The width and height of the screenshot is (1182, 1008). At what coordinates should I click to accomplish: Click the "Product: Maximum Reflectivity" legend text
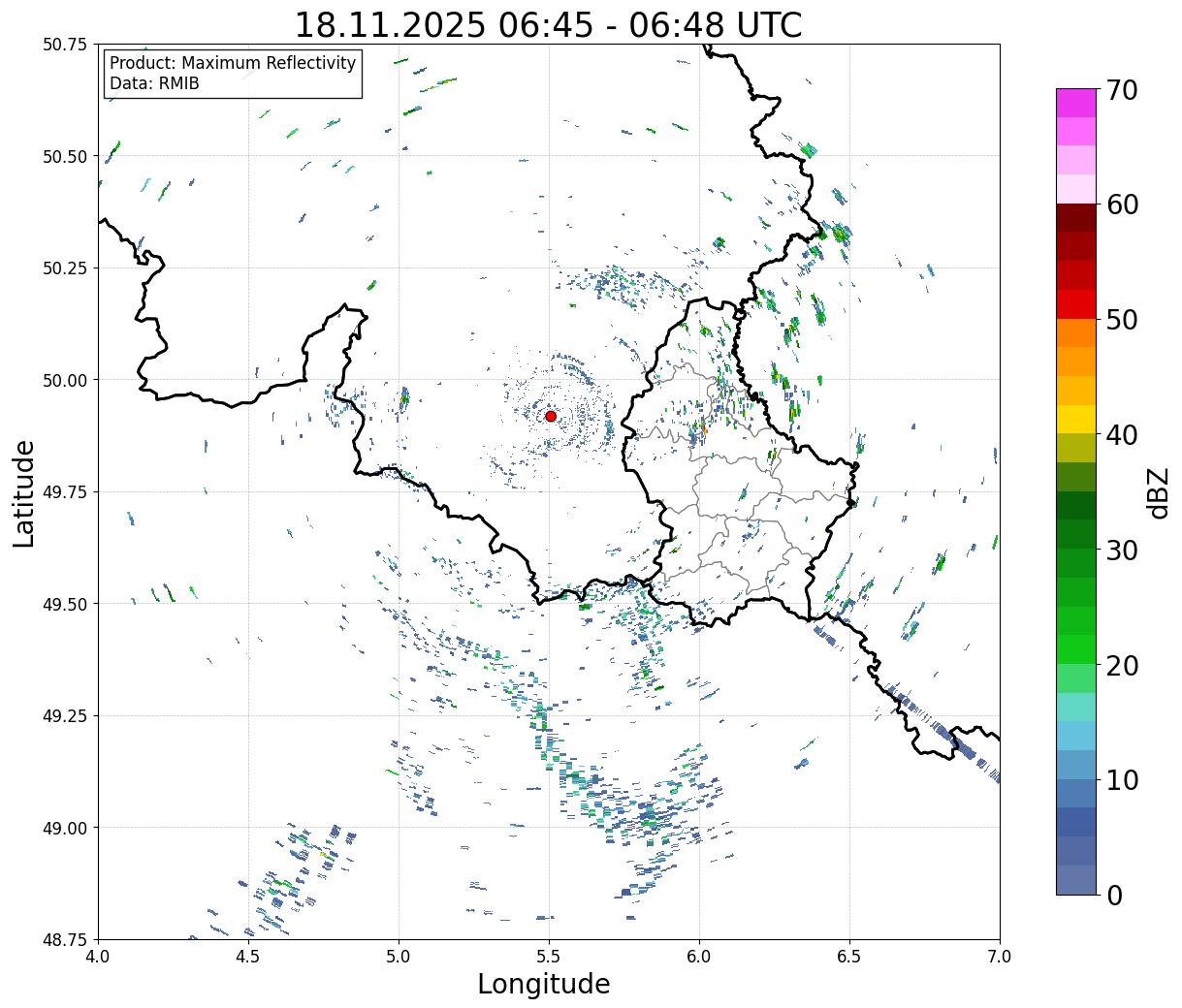click(x=233, y=63)
